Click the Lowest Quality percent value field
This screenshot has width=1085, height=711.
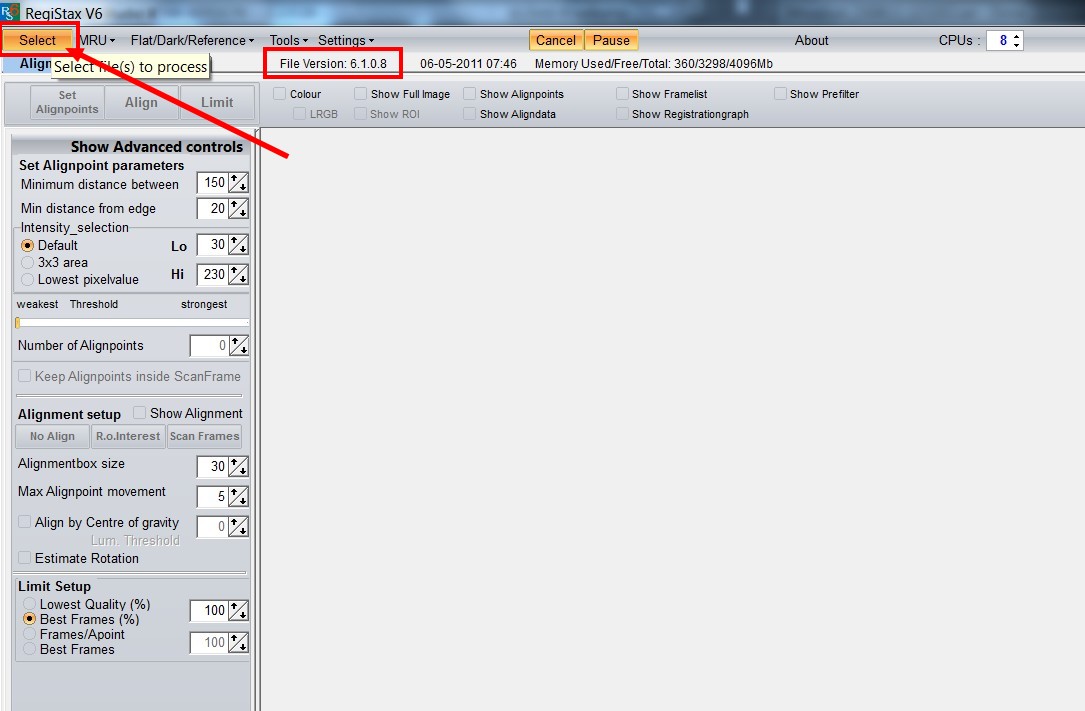(x=209, y=611)
